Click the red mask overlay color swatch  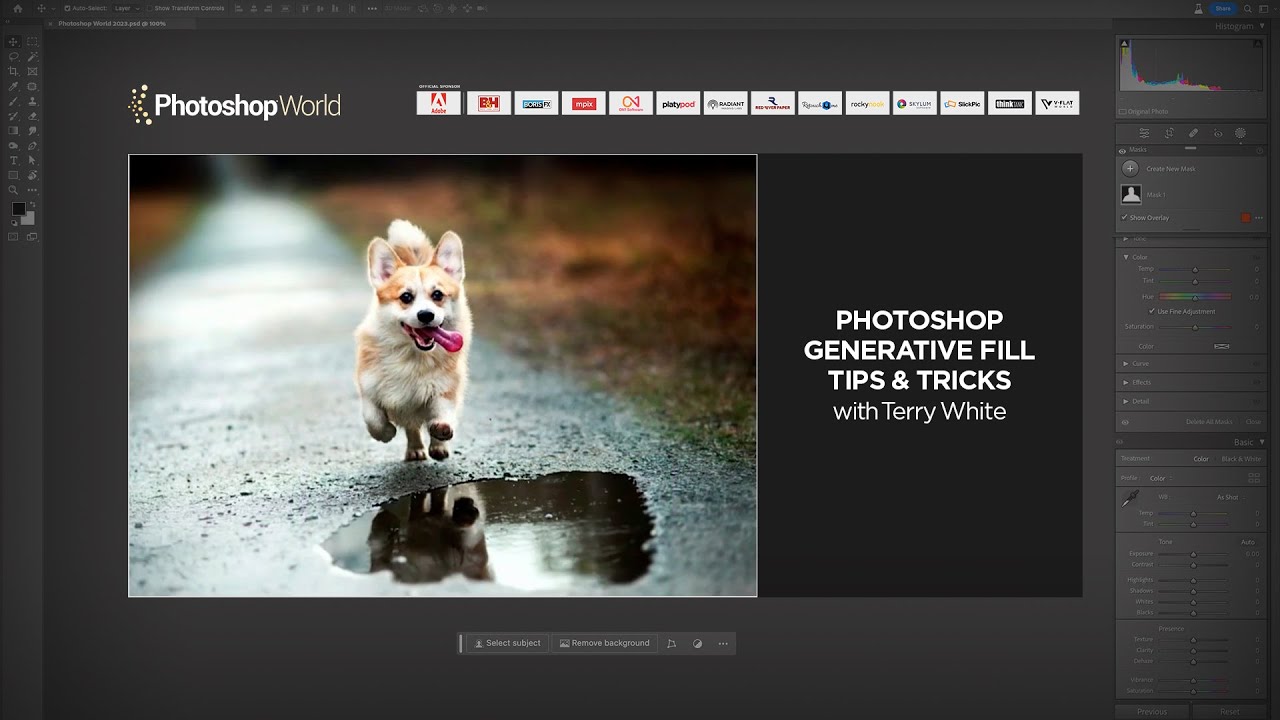1245,217
